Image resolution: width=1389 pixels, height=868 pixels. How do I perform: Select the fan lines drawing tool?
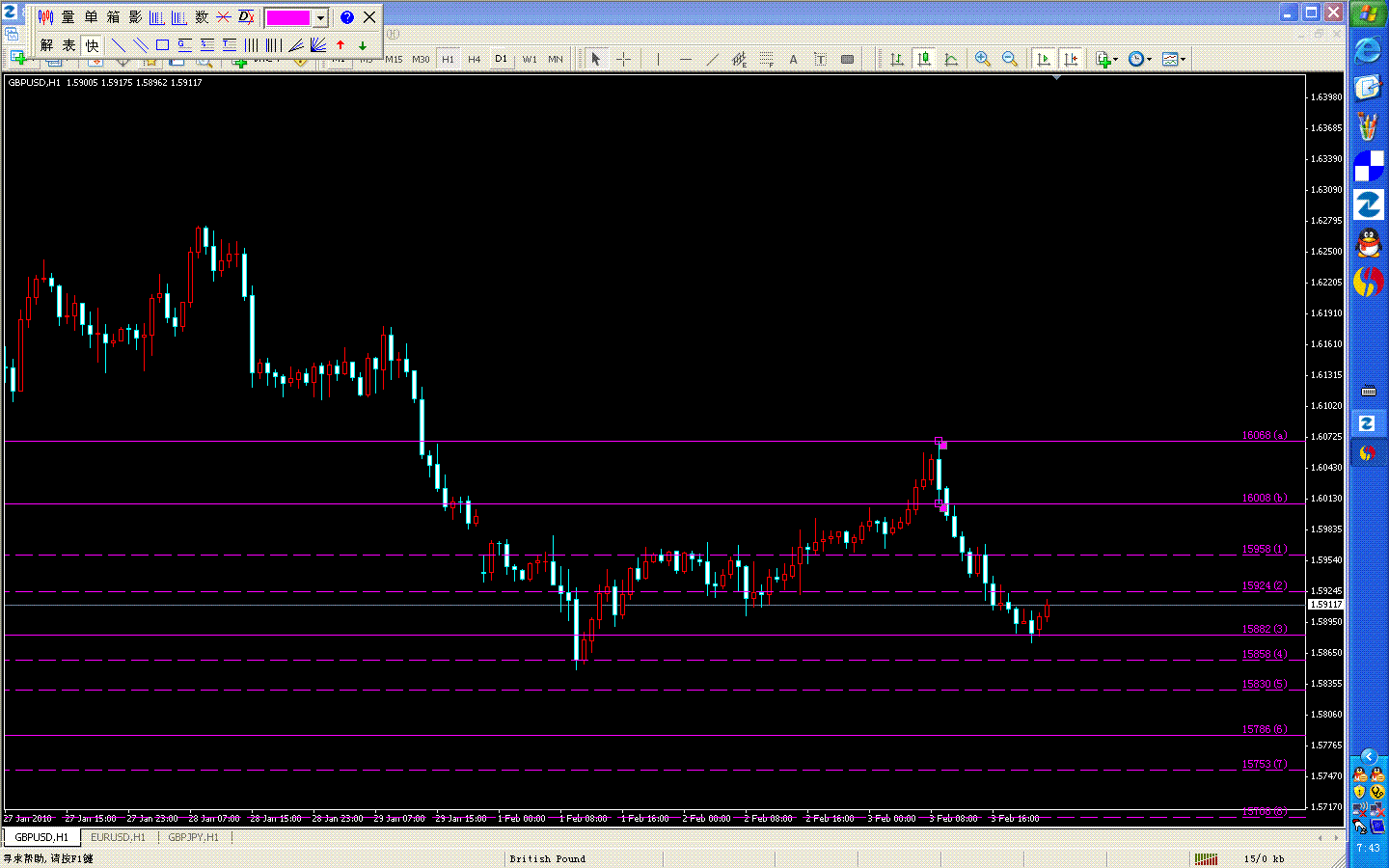pos(296,45)
